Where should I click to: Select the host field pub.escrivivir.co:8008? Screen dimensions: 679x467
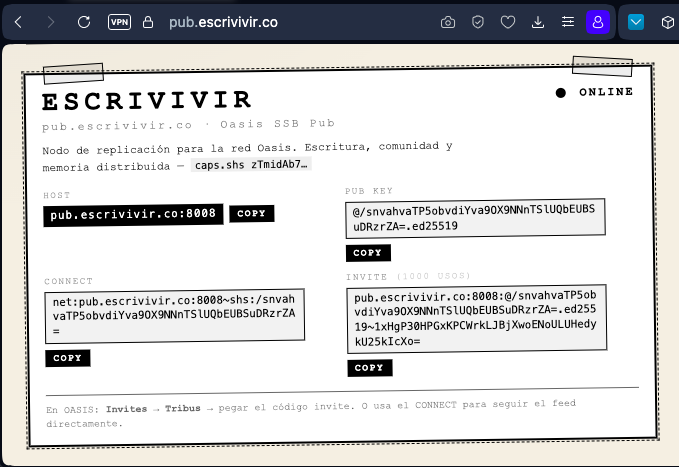pos(133,215)
